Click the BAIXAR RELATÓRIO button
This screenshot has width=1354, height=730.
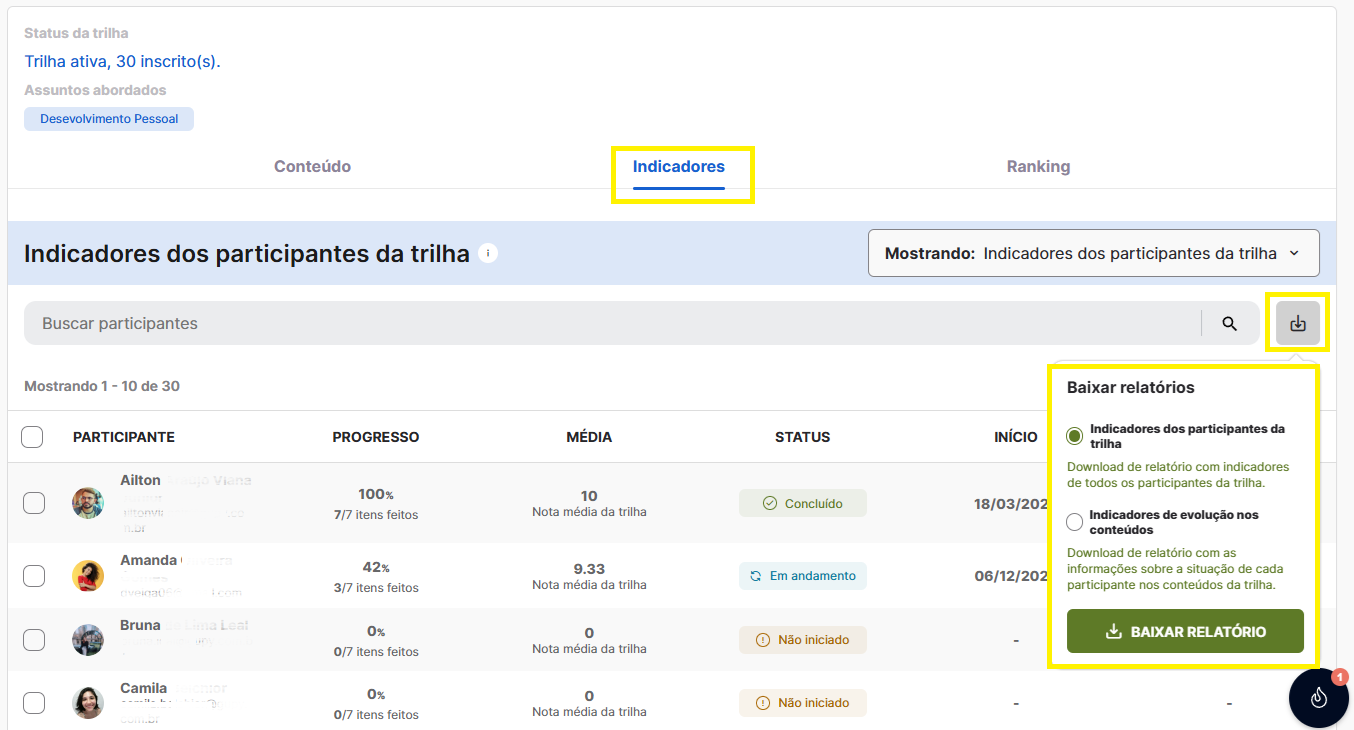tap(1185, 631)
